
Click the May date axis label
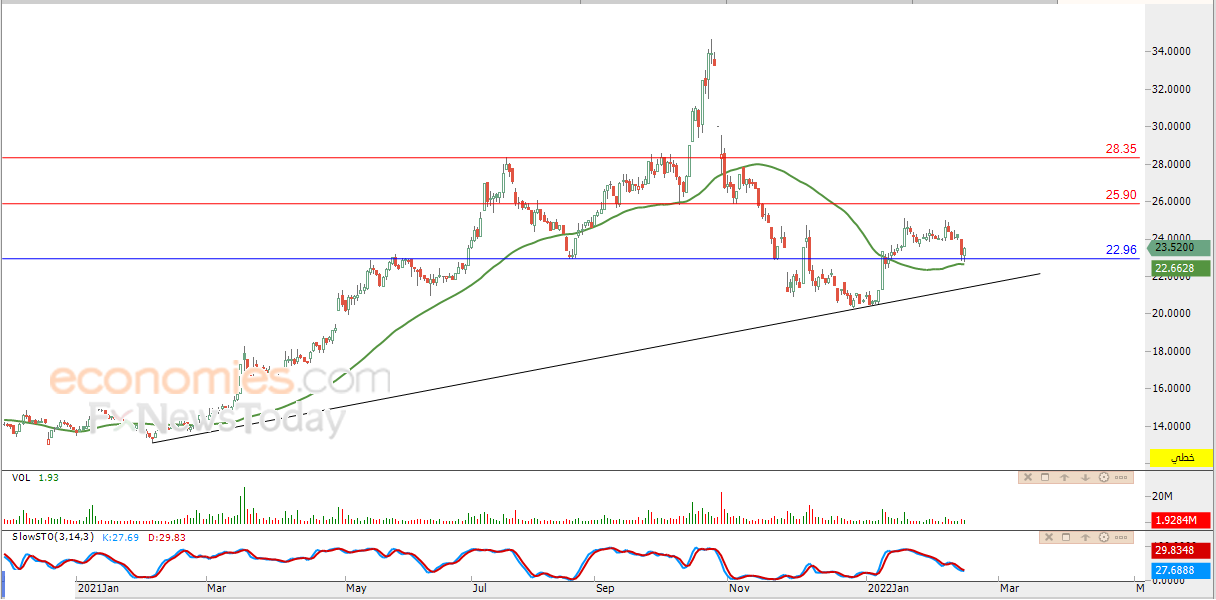(x=357, y=590)
